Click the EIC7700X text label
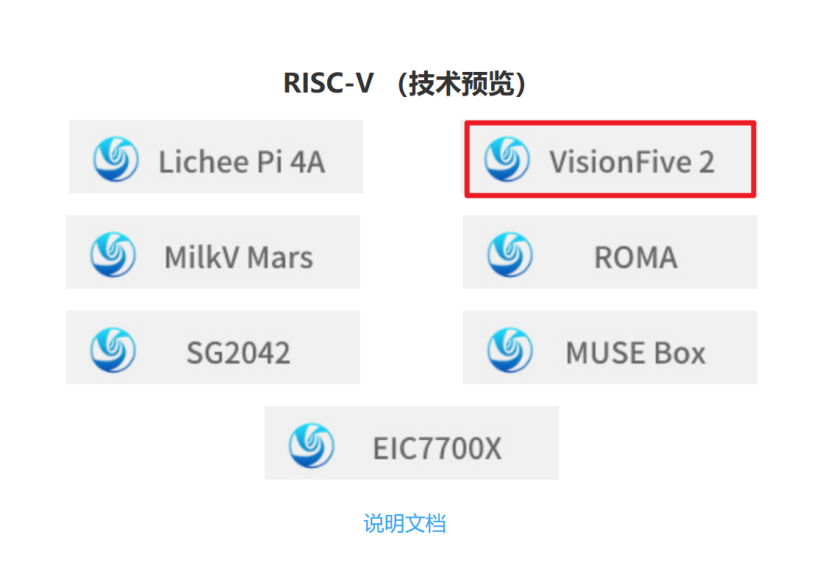 coord(437,448)
